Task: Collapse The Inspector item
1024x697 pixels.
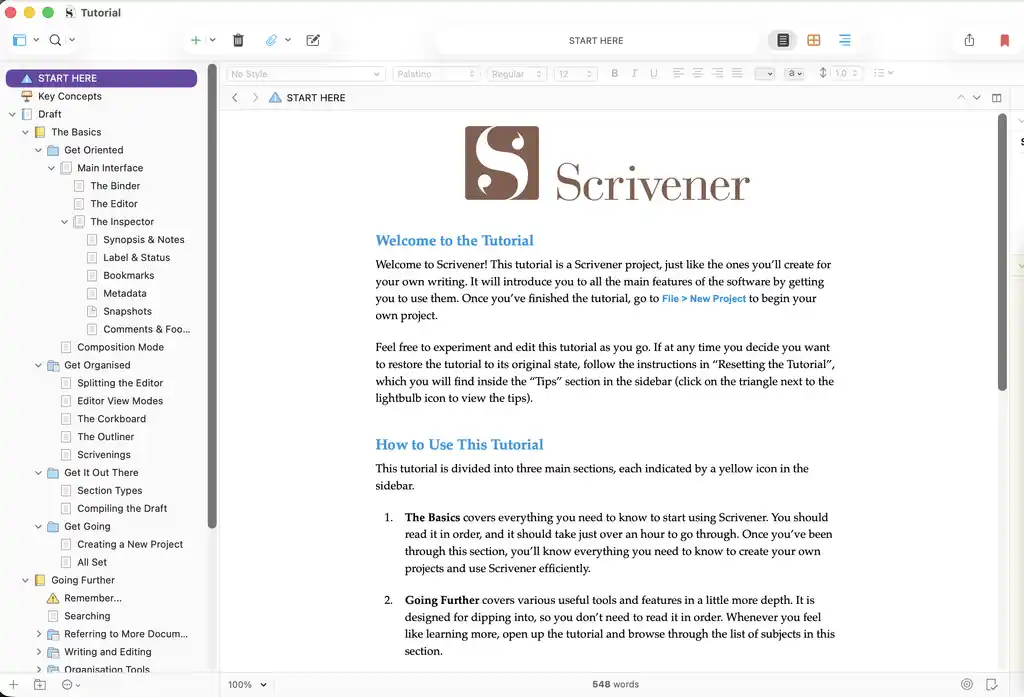Action: pos(65,222)
